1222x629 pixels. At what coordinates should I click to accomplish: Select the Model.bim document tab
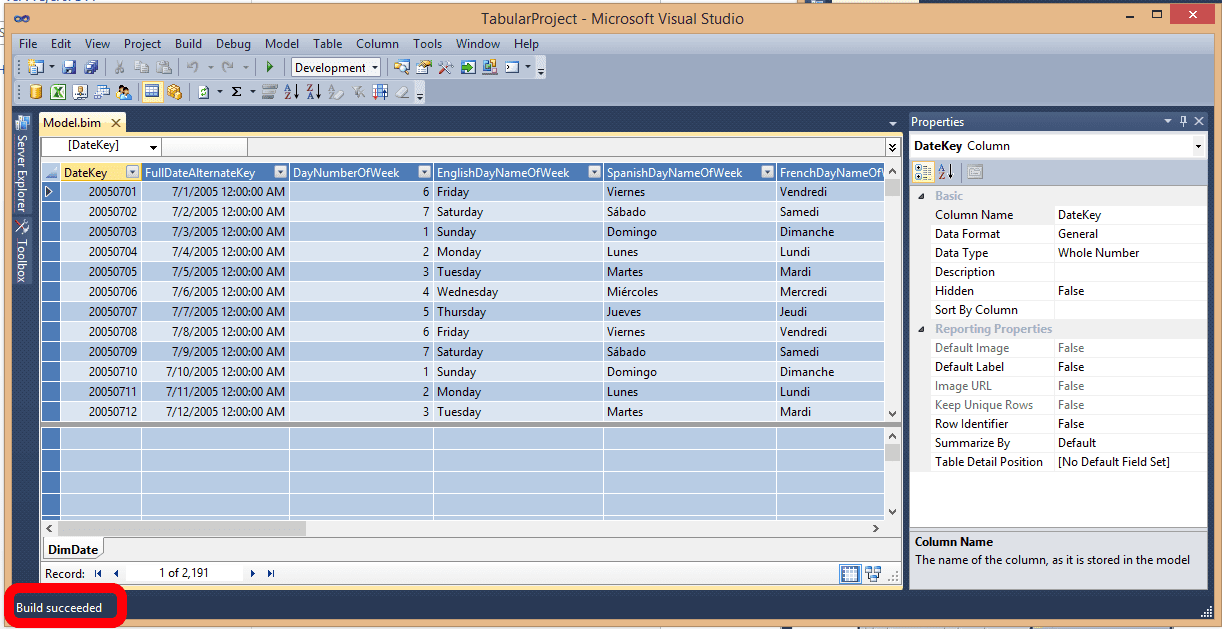(72, 123)
